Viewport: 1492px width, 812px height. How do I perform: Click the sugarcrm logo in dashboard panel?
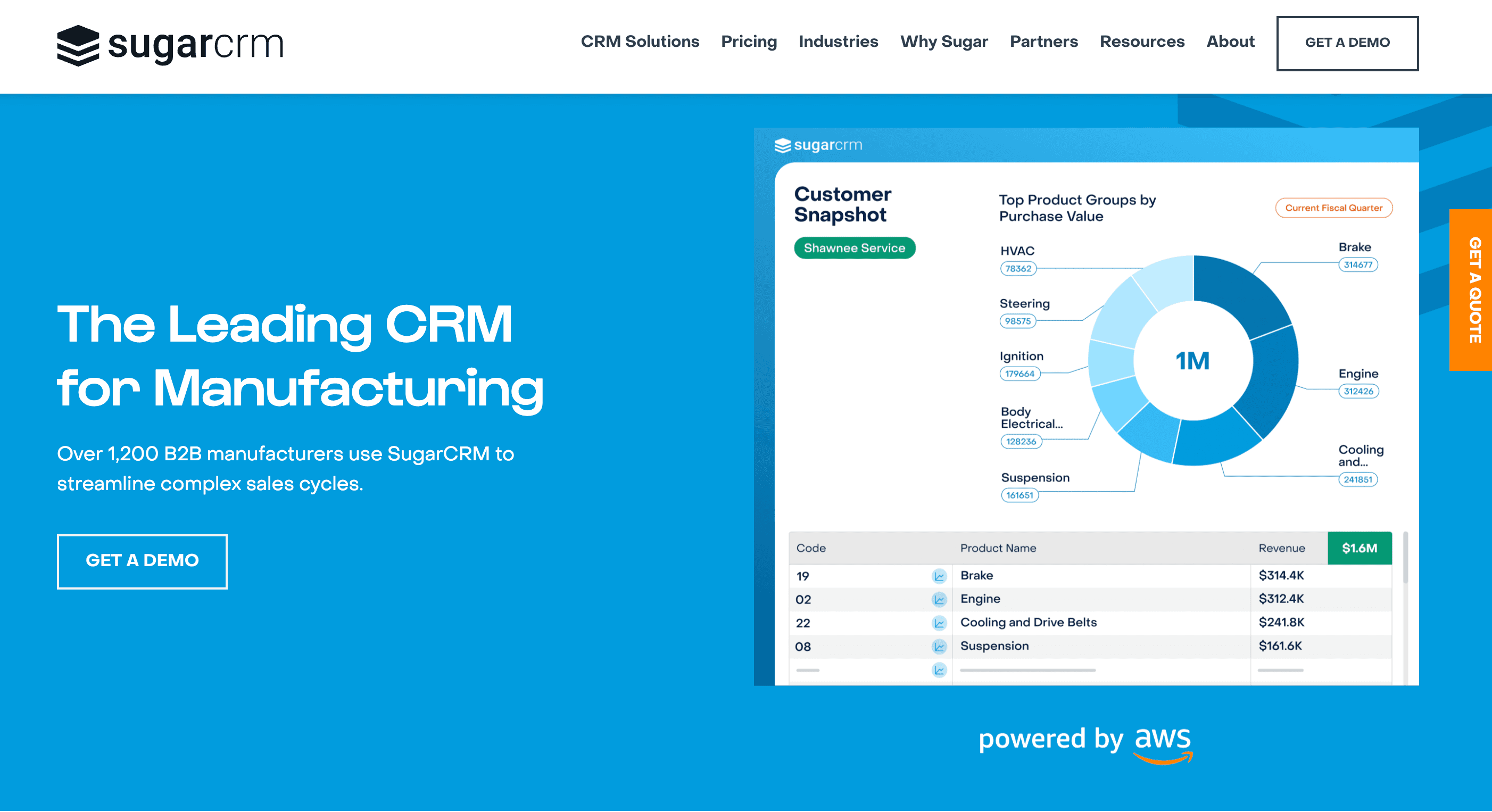[x=818, y=145]
